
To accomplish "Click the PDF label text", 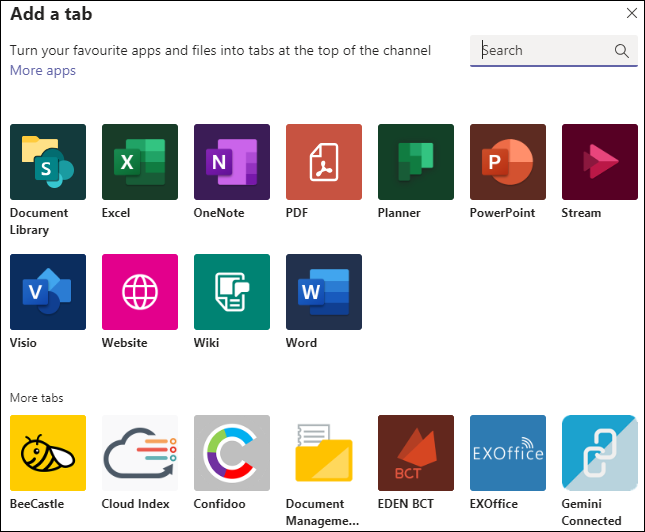I will (297, 213).
